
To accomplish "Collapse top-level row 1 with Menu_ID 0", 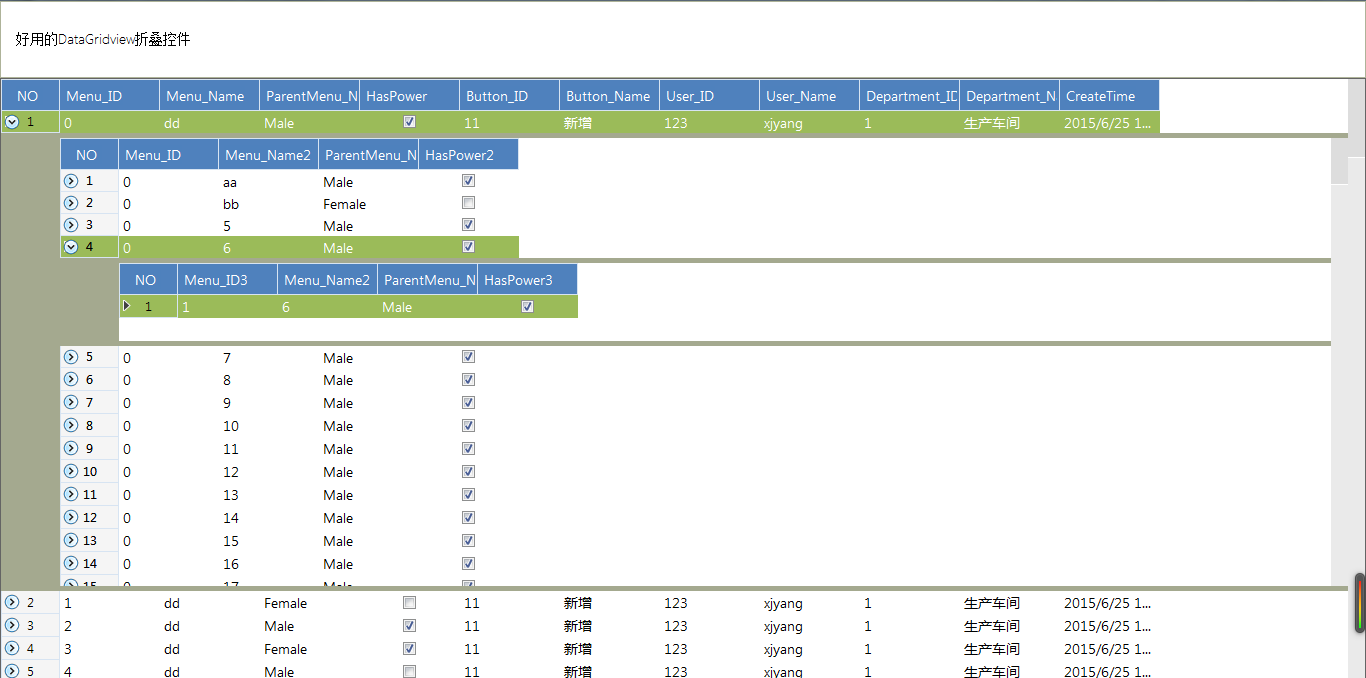I will (12, 122).
